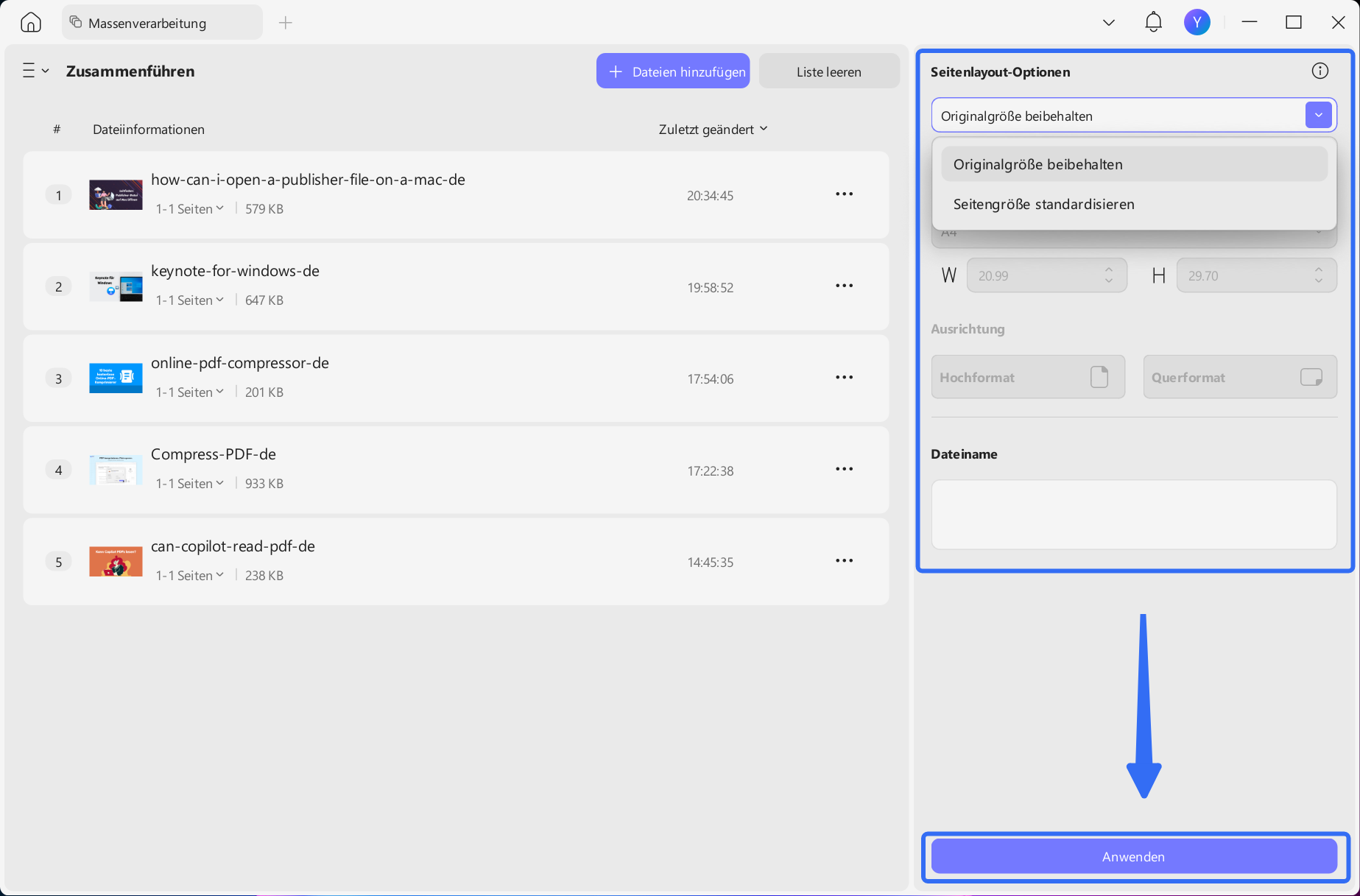Viewport: 1360px width, 896px height.
Task: Select file name online-pdf-compressor-de
Action: [x=240, y=363]
